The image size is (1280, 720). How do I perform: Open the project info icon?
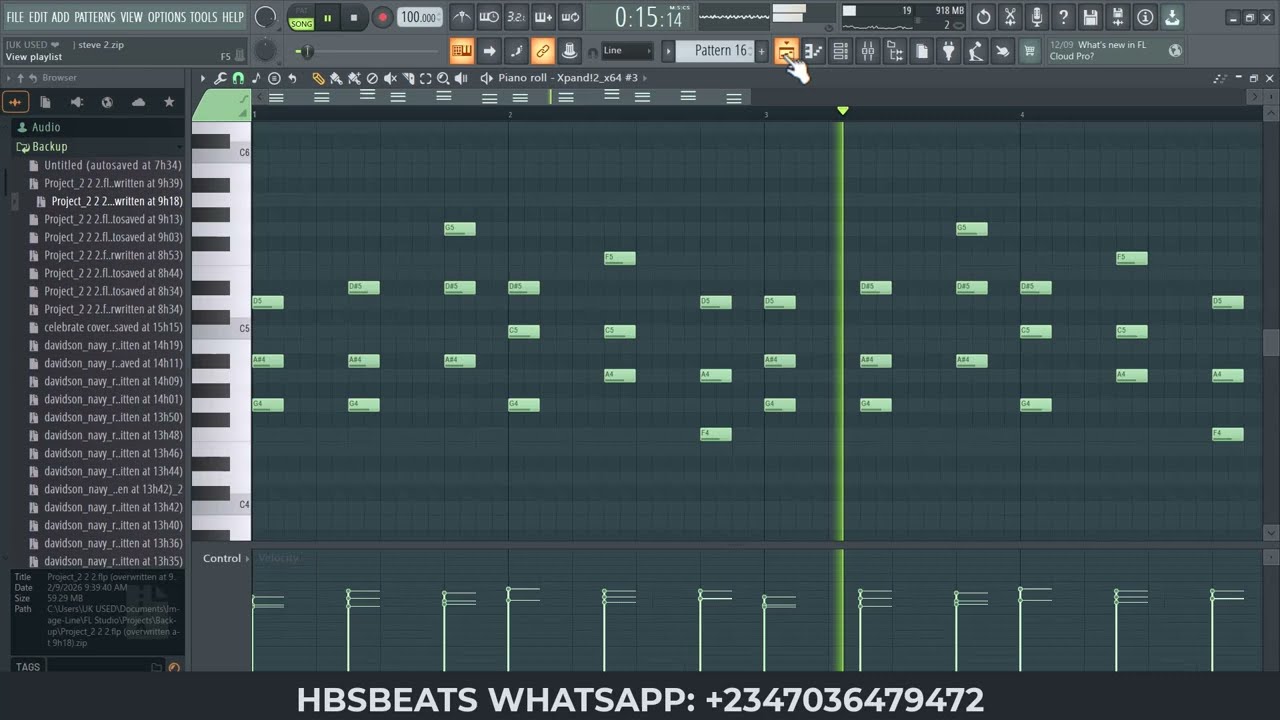click(1145, 17)
